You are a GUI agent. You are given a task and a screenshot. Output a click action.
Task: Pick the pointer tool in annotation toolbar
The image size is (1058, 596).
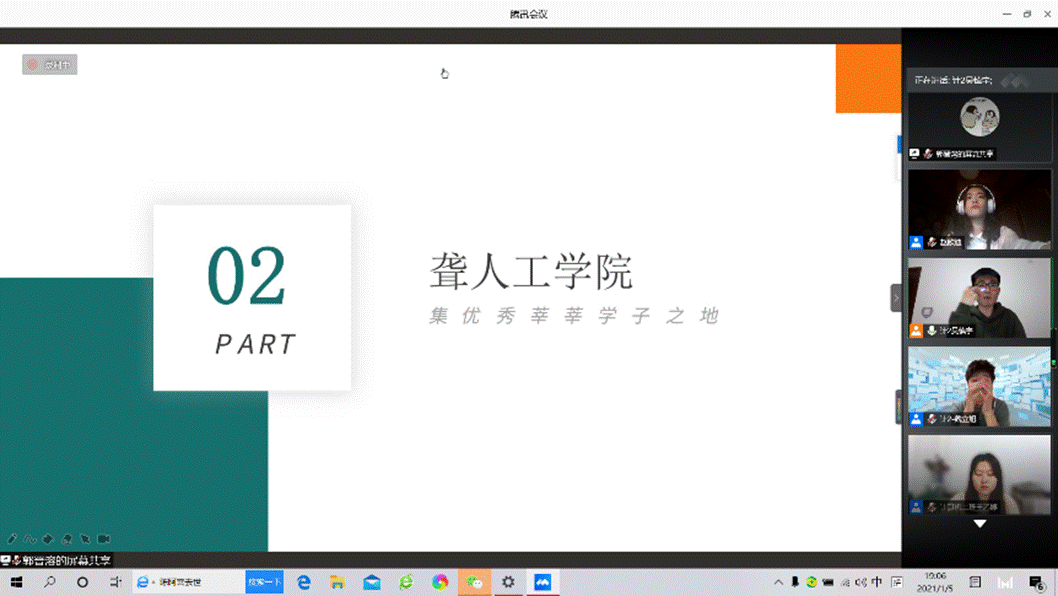coord(85,539)
